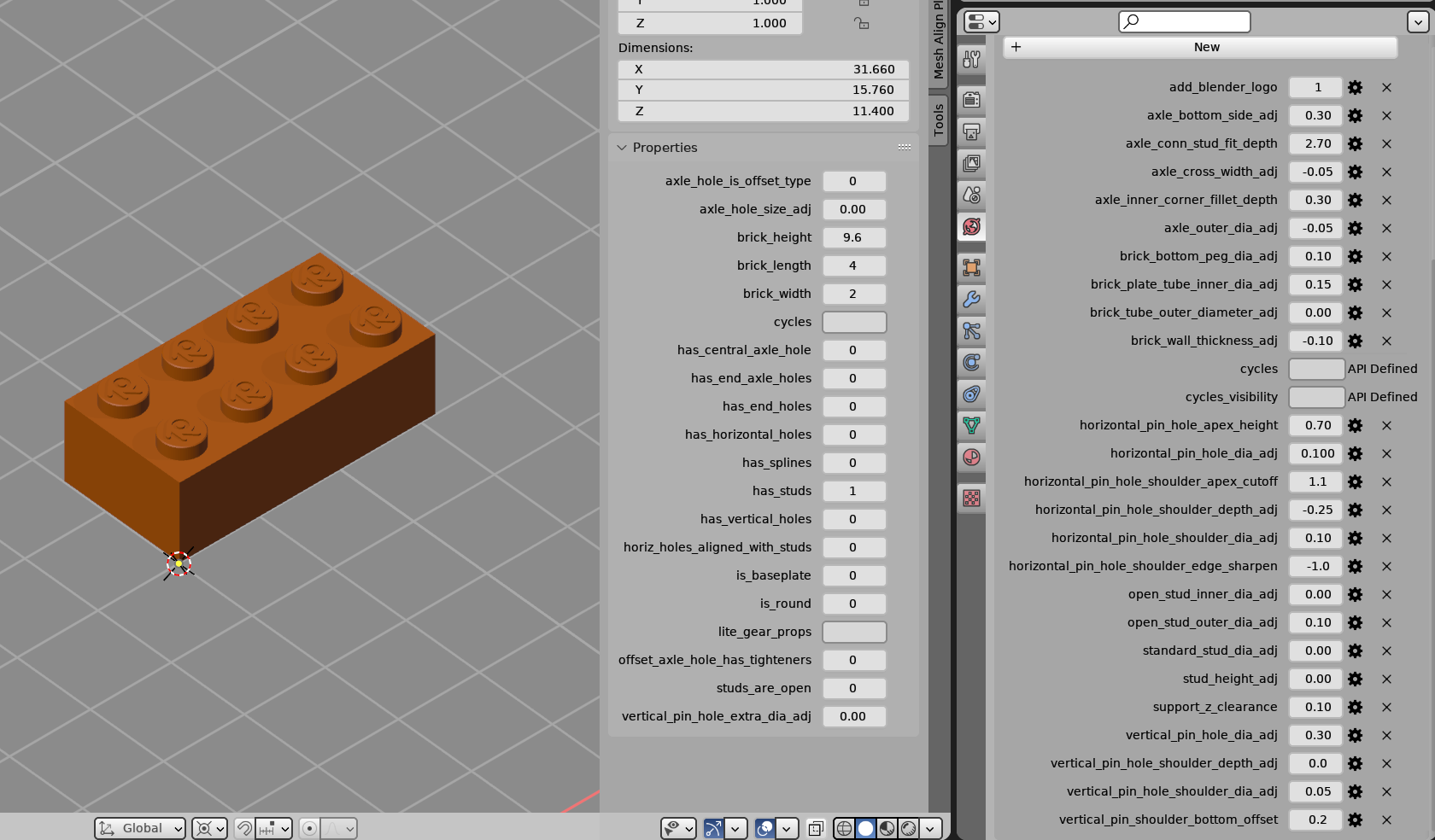
Task: Toggle viewport overlays display
Action: coord(764,828)
